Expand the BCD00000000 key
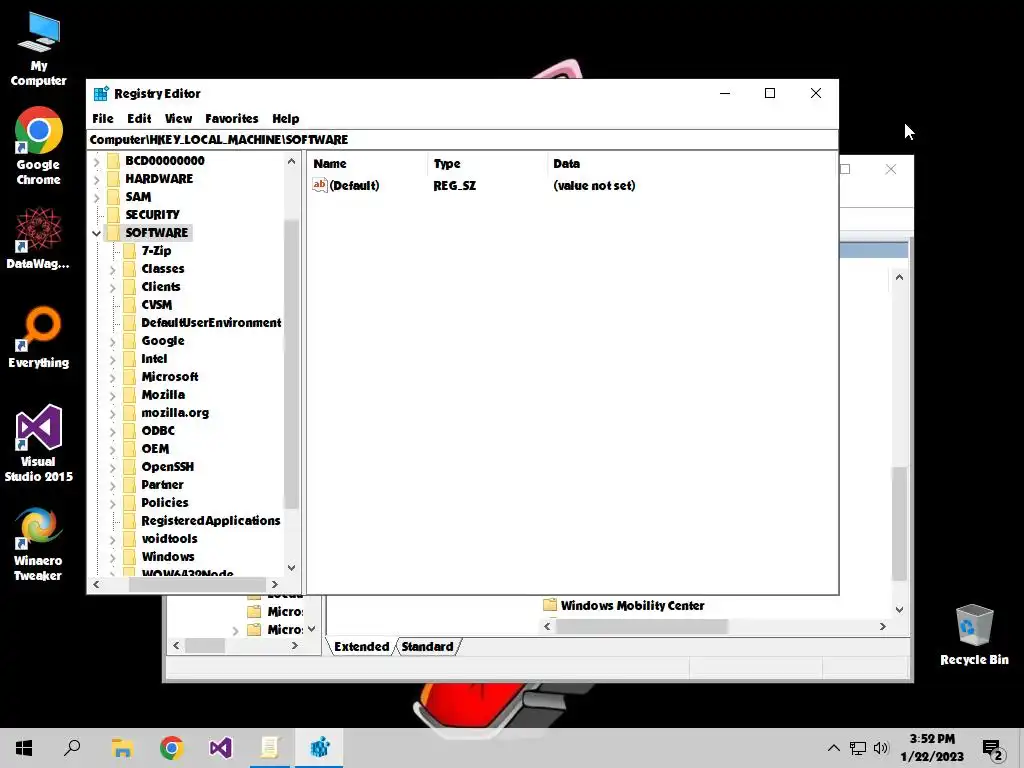This screenshot has width=1024, height=768. [x=97, y=161]
